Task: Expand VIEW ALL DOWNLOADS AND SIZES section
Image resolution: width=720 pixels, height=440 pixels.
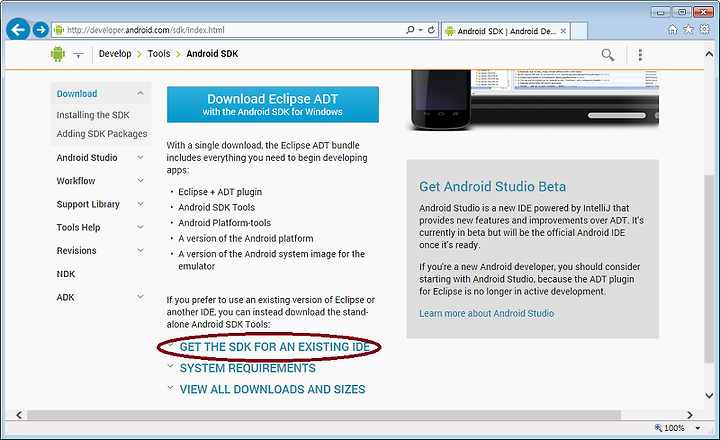Action: tap(272, 389)
